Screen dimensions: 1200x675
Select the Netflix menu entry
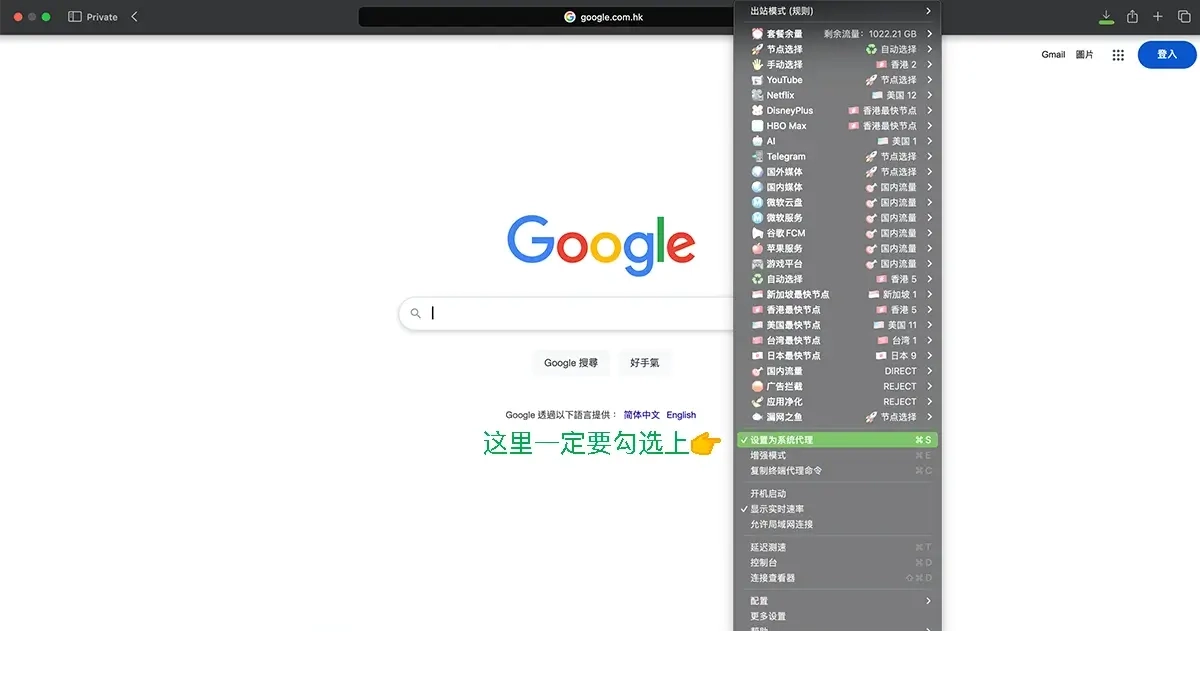780,95
